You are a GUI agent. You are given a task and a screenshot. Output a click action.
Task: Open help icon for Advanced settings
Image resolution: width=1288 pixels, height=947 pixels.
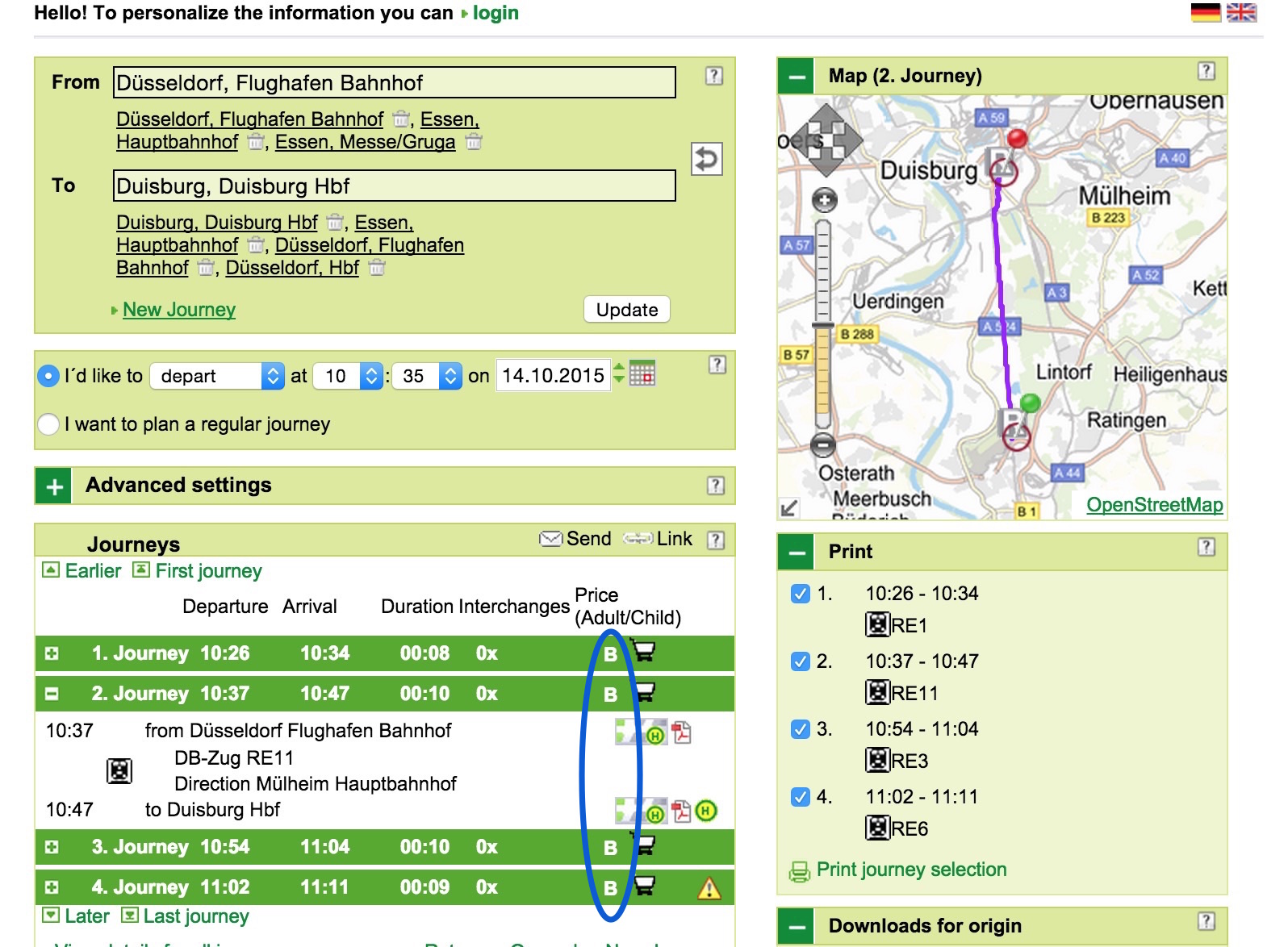(x=715, y=486)
